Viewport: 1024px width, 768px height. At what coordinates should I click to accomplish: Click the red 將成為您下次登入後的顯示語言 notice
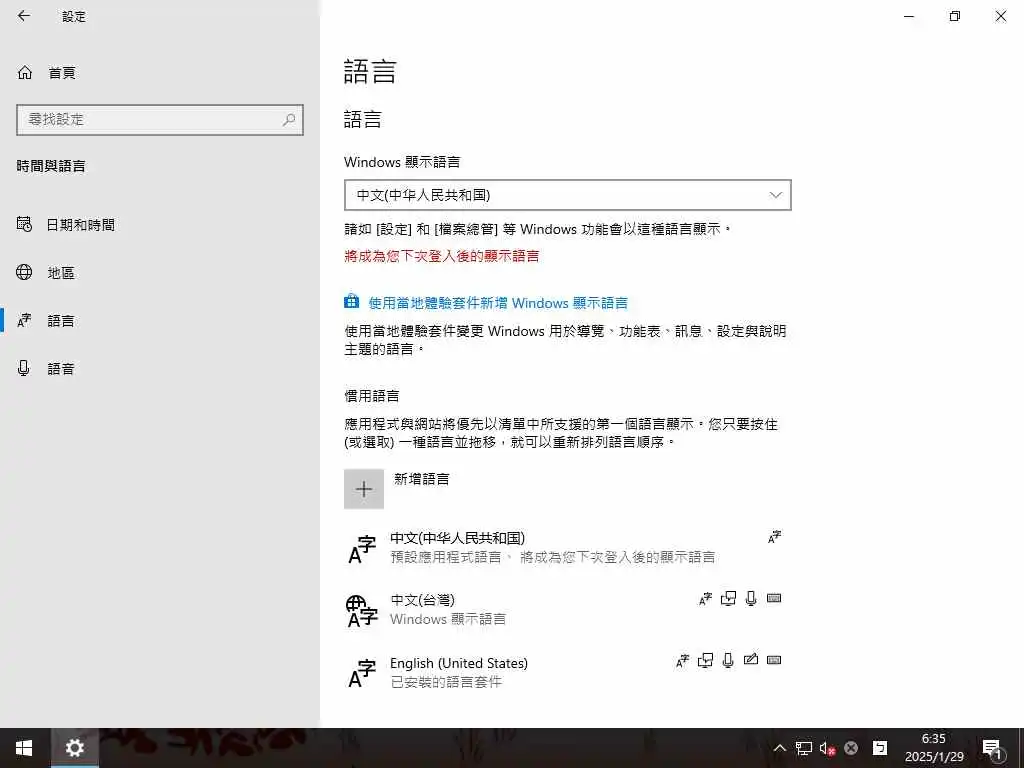(441, 256)
